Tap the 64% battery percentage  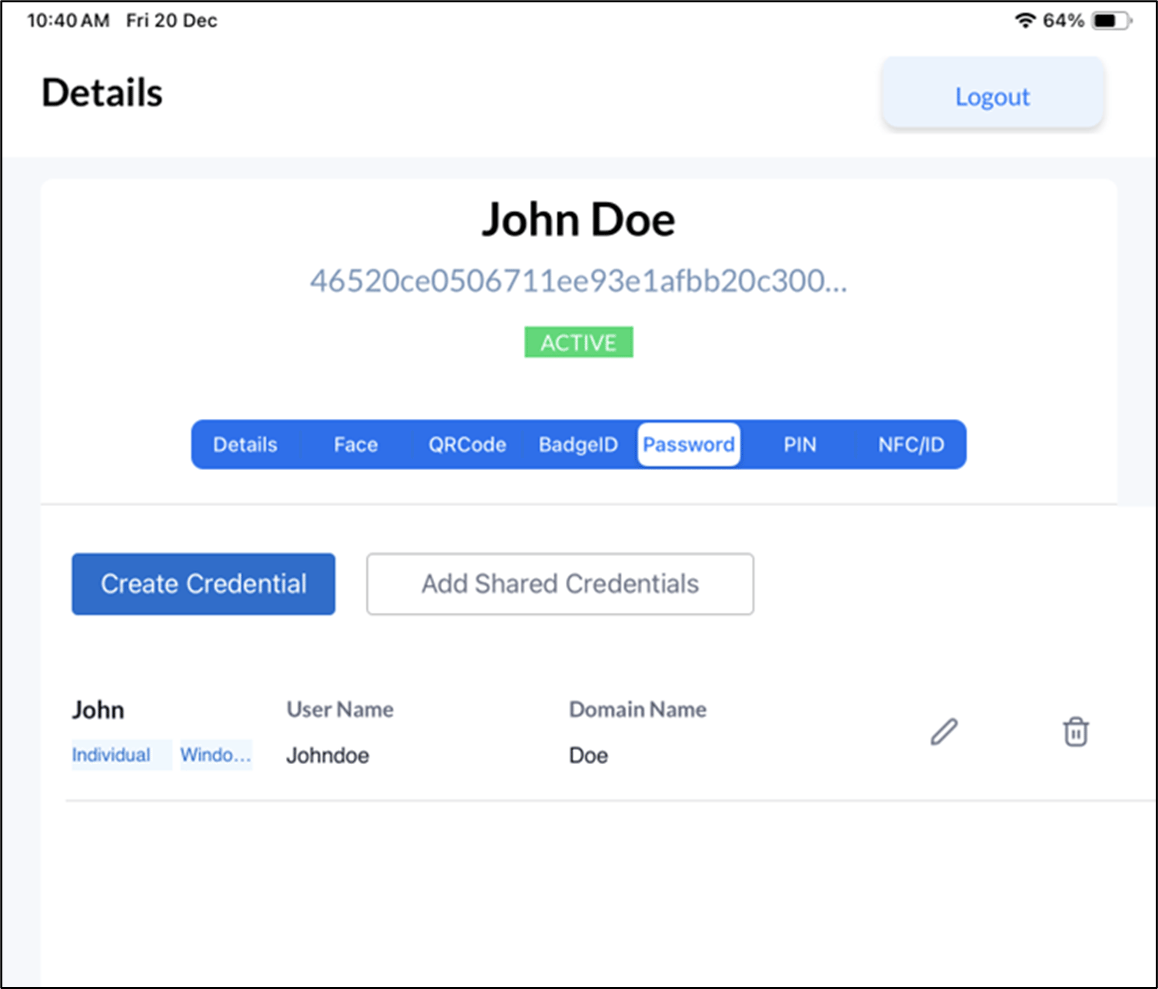click(1063, 20)
